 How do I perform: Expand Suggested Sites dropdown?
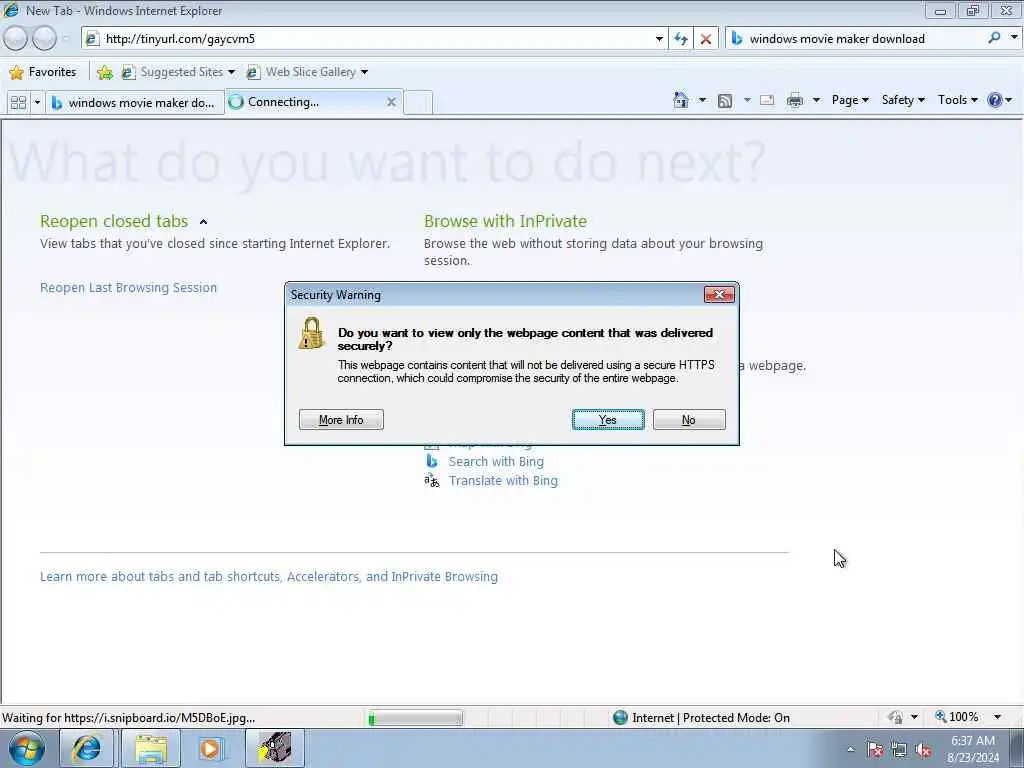pyautogui.click(x=231, y=72)
